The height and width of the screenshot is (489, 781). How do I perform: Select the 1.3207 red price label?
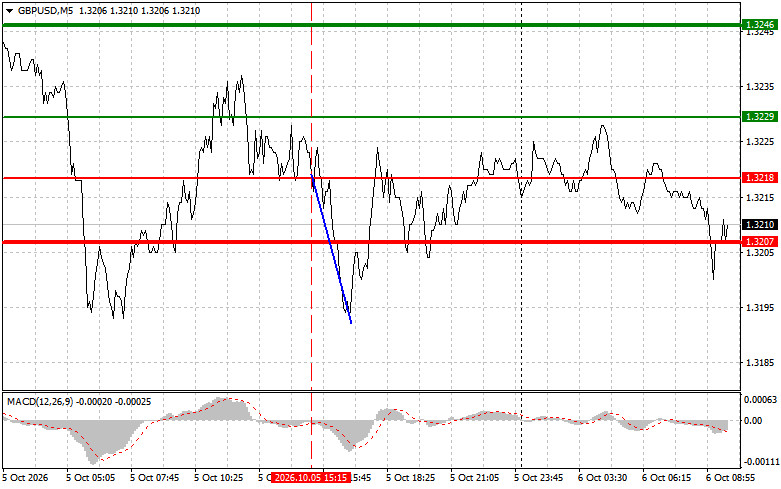pyautogui.click(x=759, y=242)
